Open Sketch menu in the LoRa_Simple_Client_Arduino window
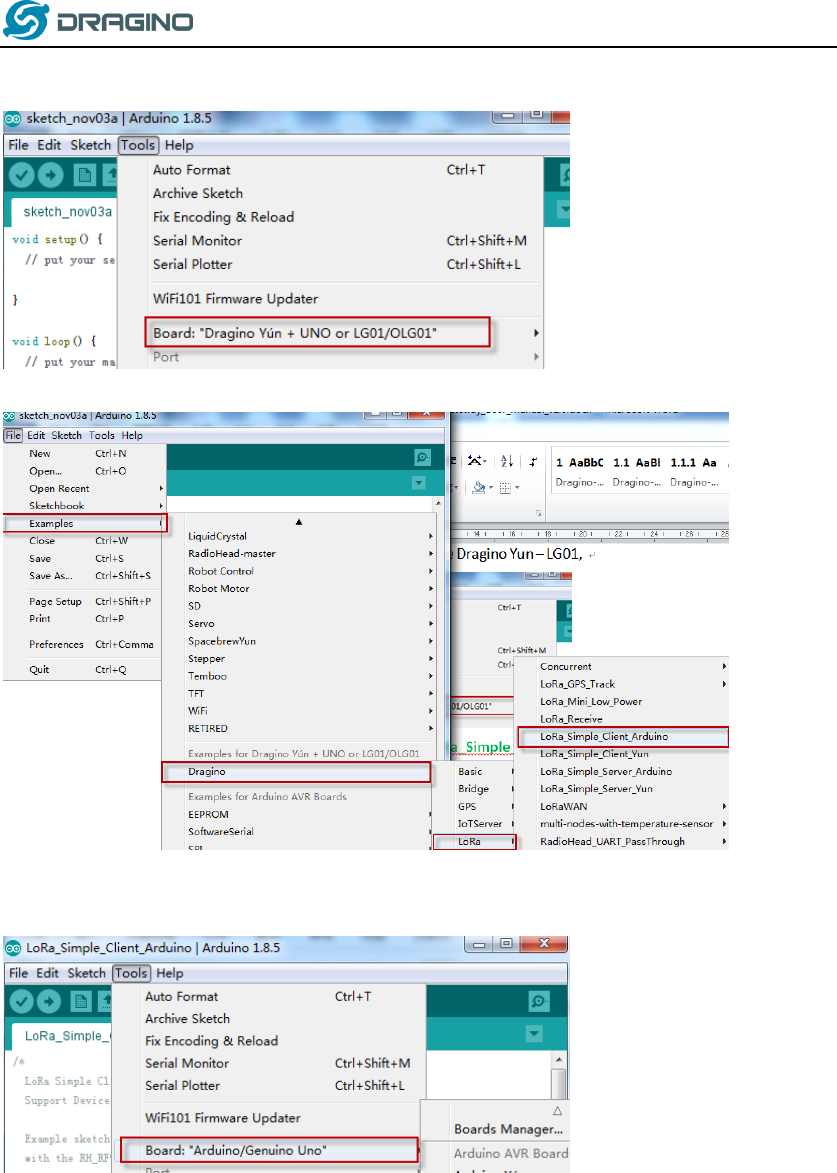Image resolution: width=837 pixels, height=1173 pixels. point(87,973)
